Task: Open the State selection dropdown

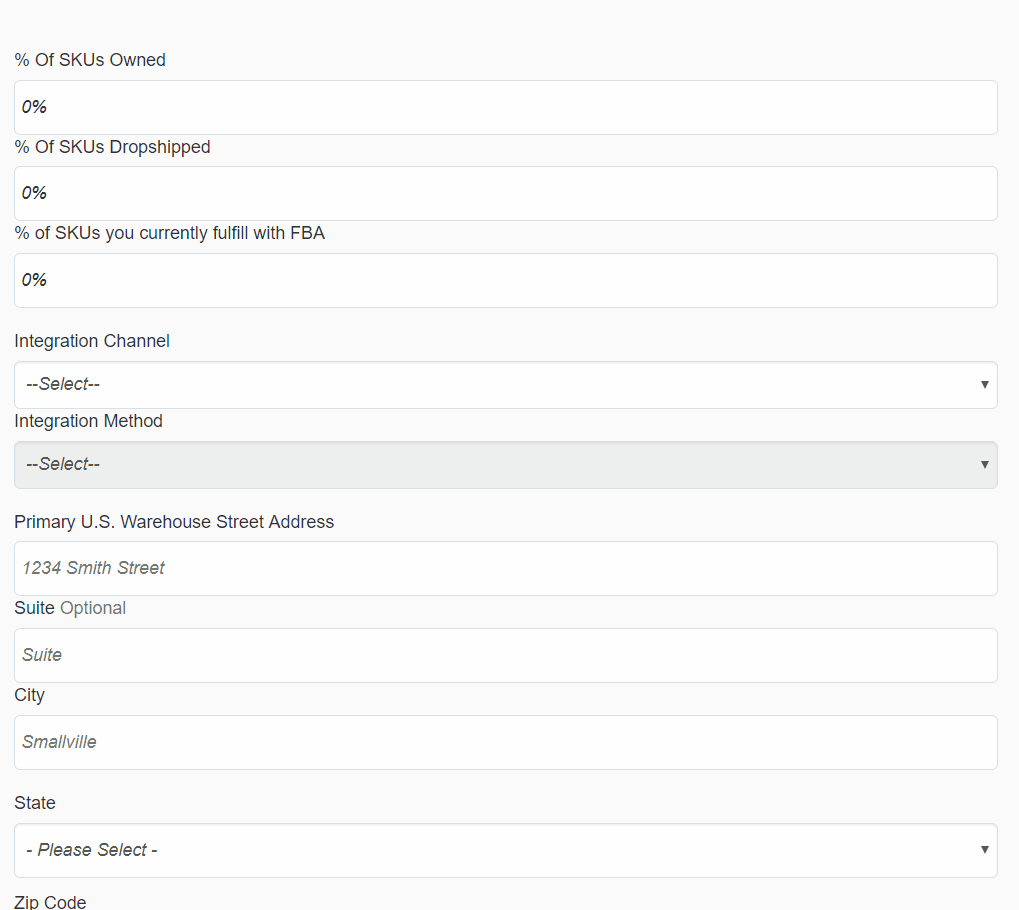Action: 506,851
